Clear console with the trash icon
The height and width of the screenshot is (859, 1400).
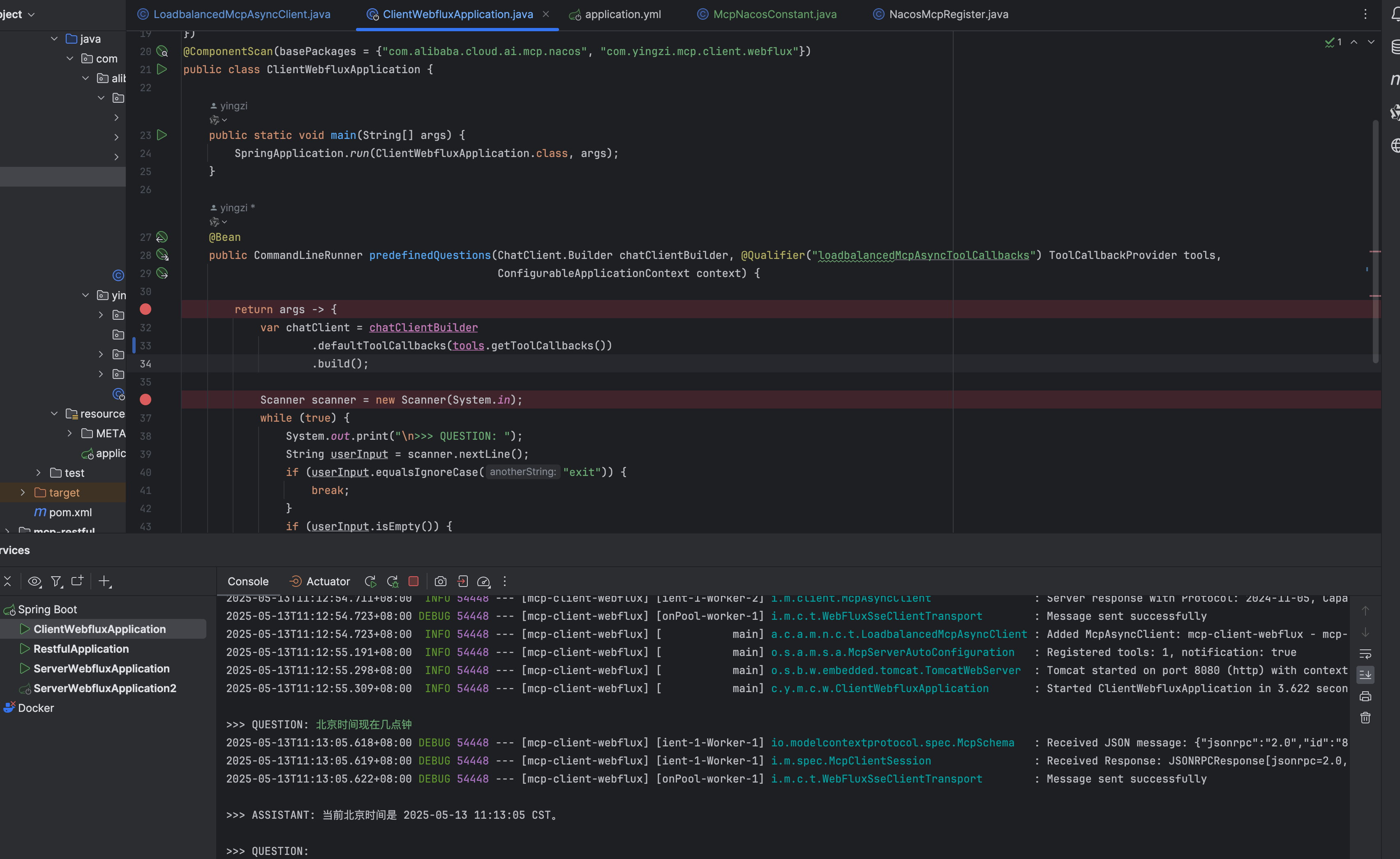click(1365, 718)
